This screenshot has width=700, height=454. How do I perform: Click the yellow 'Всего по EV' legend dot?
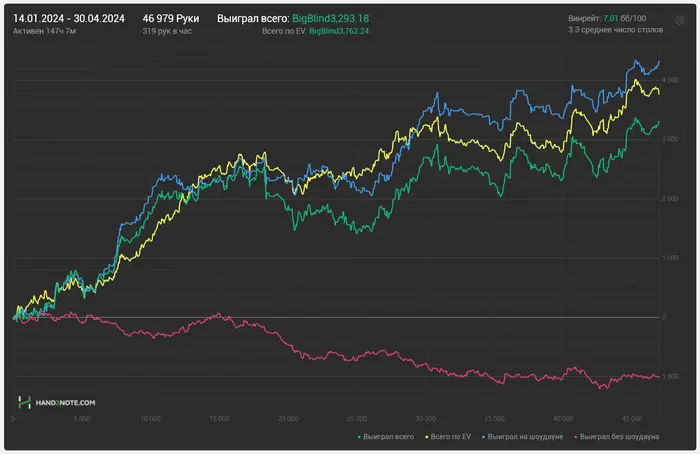pos(429,436)
